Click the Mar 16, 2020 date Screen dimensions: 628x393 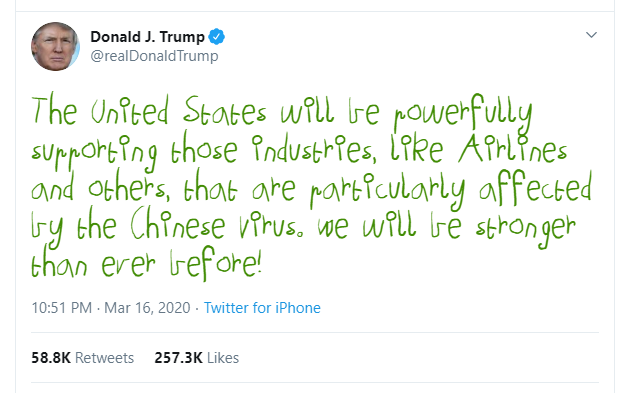147,308
